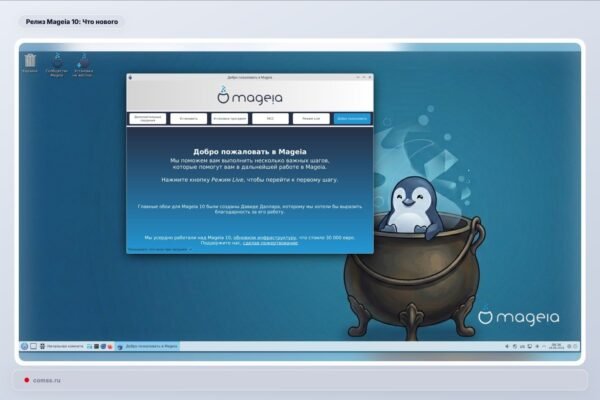Viewport: 600px width, 400px height.
Task: Click the star-shaped tray icon next to monitor icon
Action: point(537,346)
